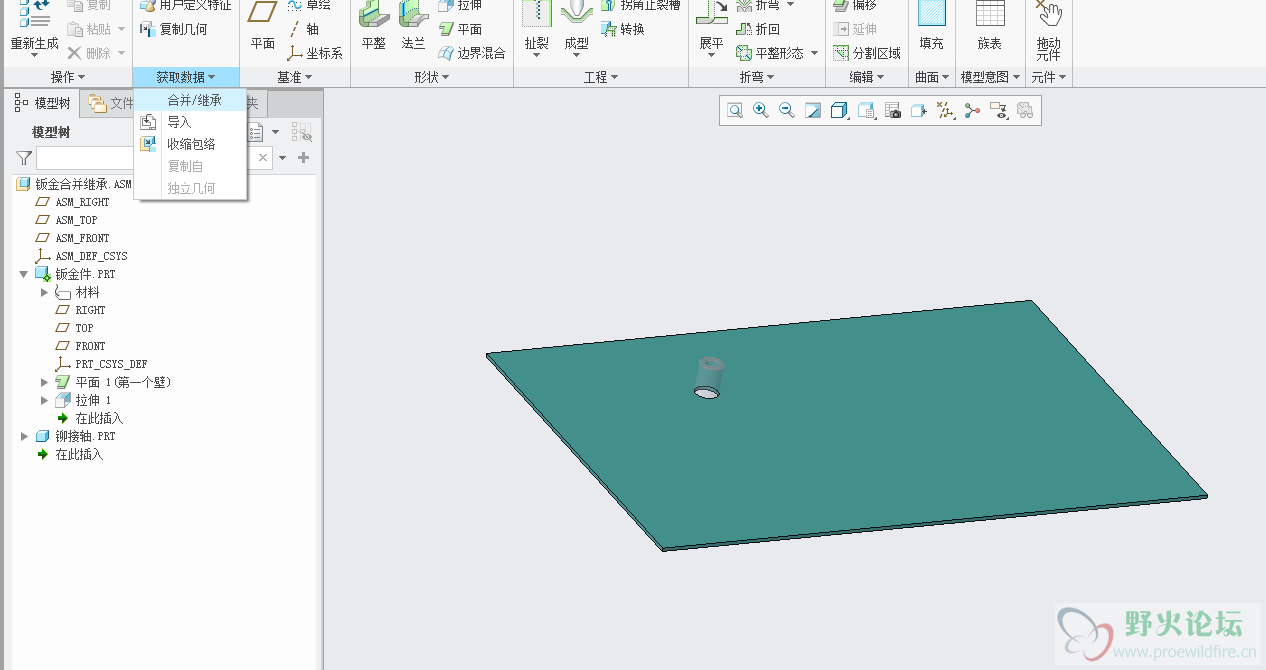Screen dimensions: 1266x670
Task: Select the Split Area (分割区域) tool
Action: point(867,53)
